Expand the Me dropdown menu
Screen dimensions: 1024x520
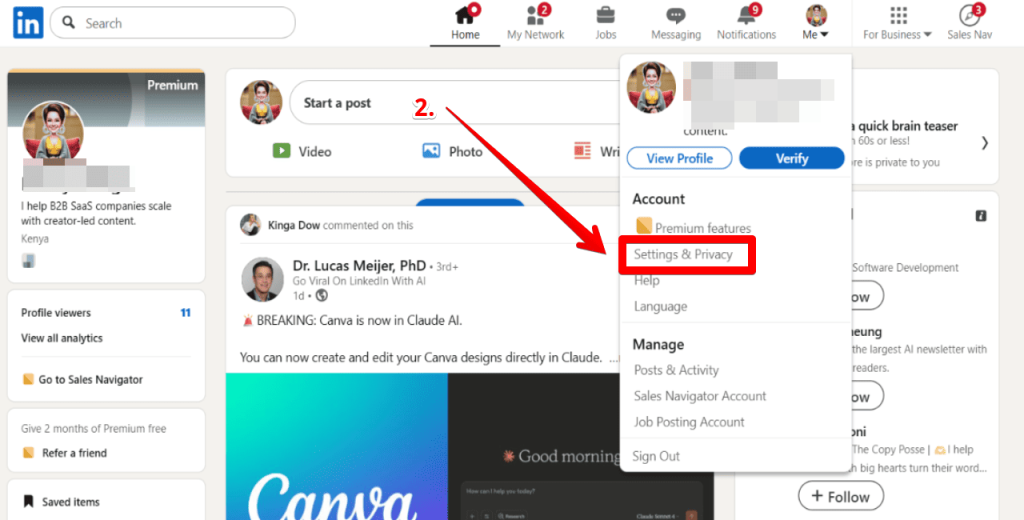pyautogui.click(x=816, y=35)
